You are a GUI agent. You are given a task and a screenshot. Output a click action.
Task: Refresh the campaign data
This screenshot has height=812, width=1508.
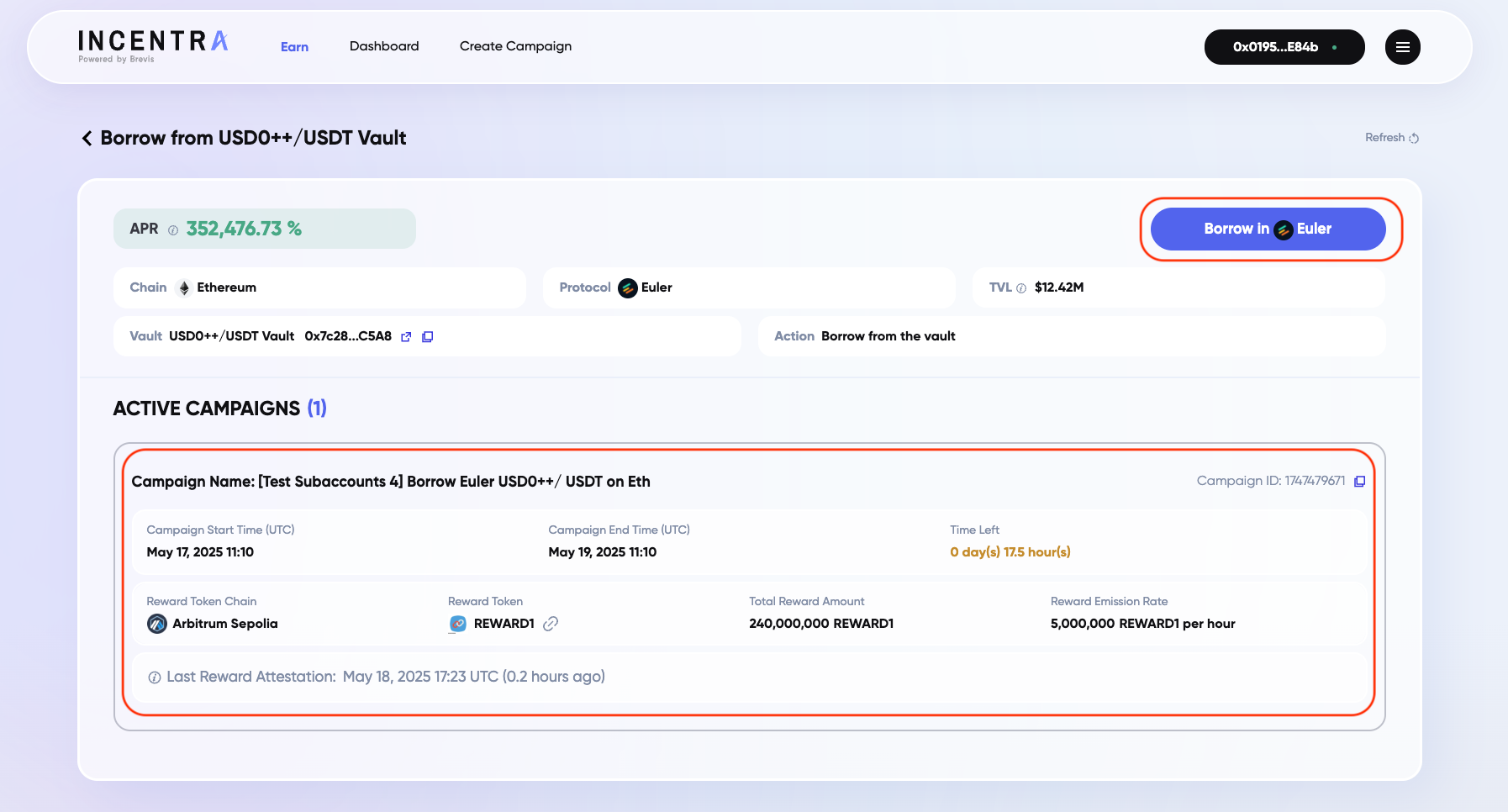[x=1391, y=138]
